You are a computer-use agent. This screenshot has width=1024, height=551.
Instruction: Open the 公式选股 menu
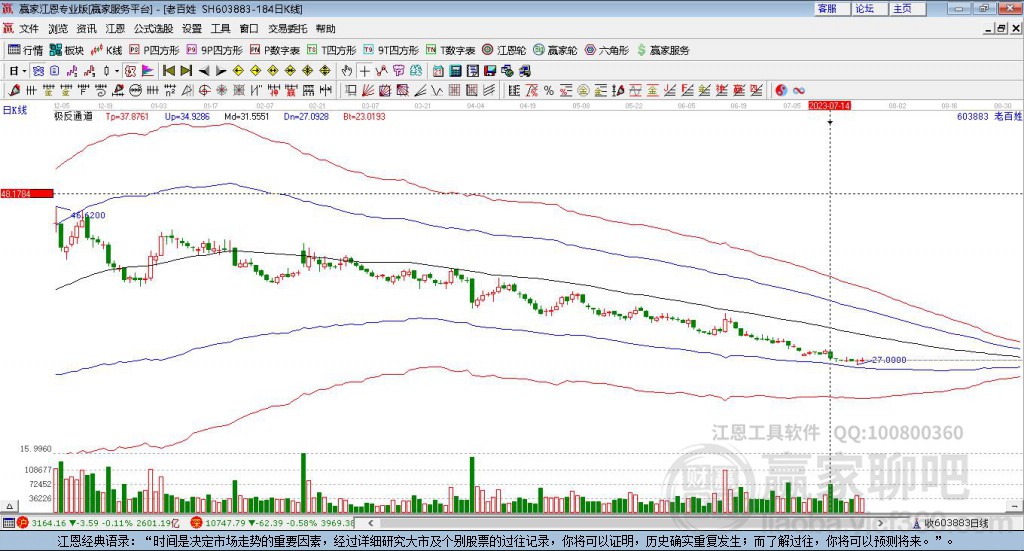coord(153,29)
